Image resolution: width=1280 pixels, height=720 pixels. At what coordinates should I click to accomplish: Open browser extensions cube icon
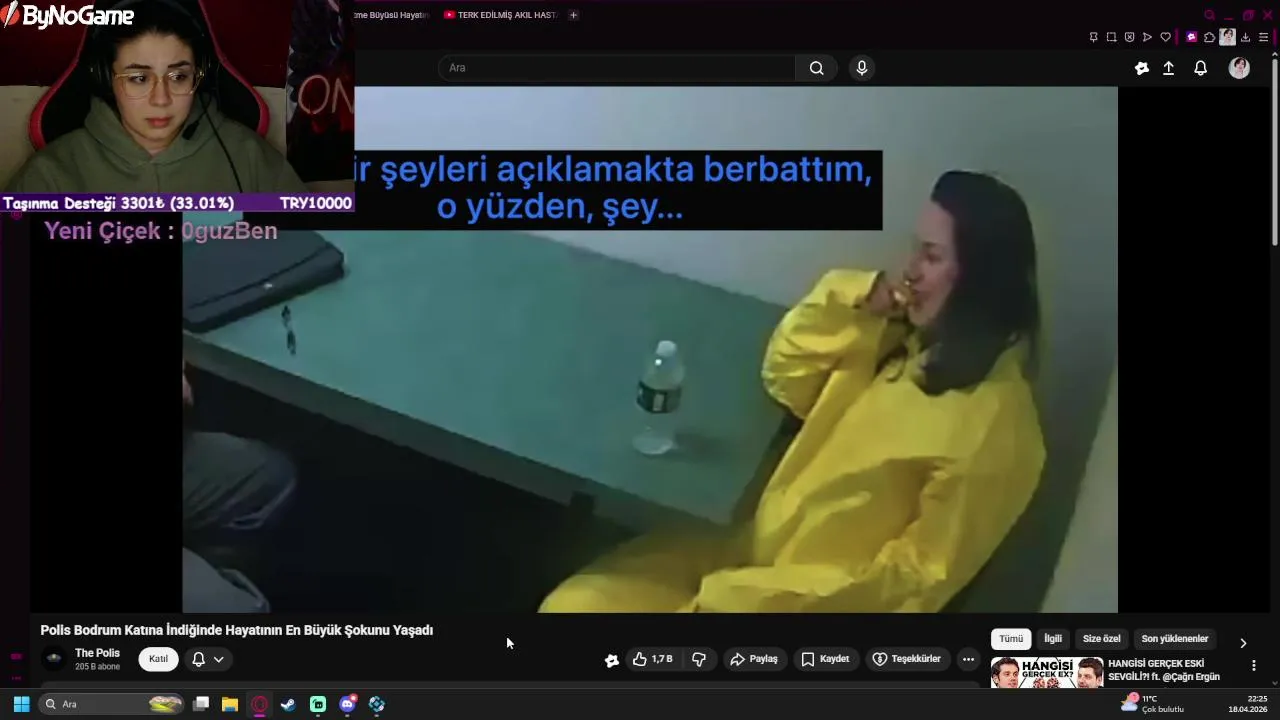[1209, 37]
